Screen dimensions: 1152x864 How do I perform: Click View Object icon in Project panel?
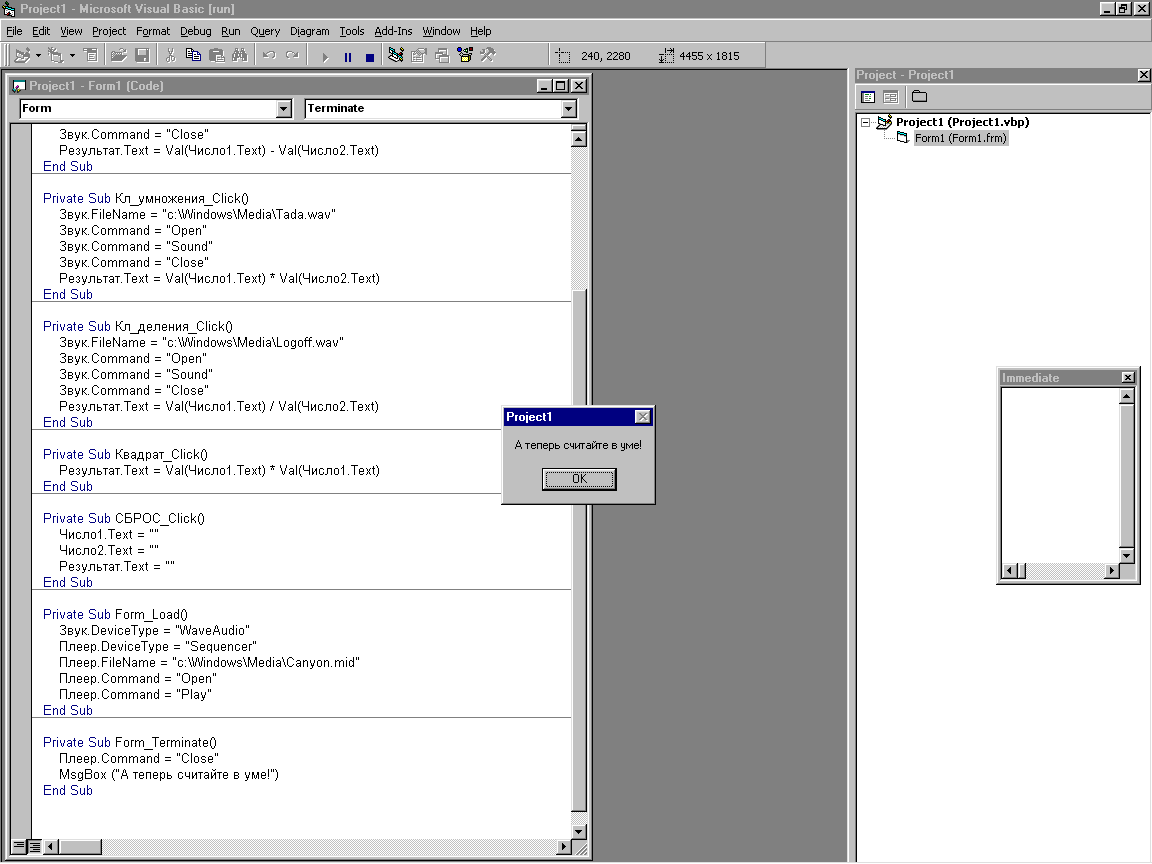click(890, 97)
